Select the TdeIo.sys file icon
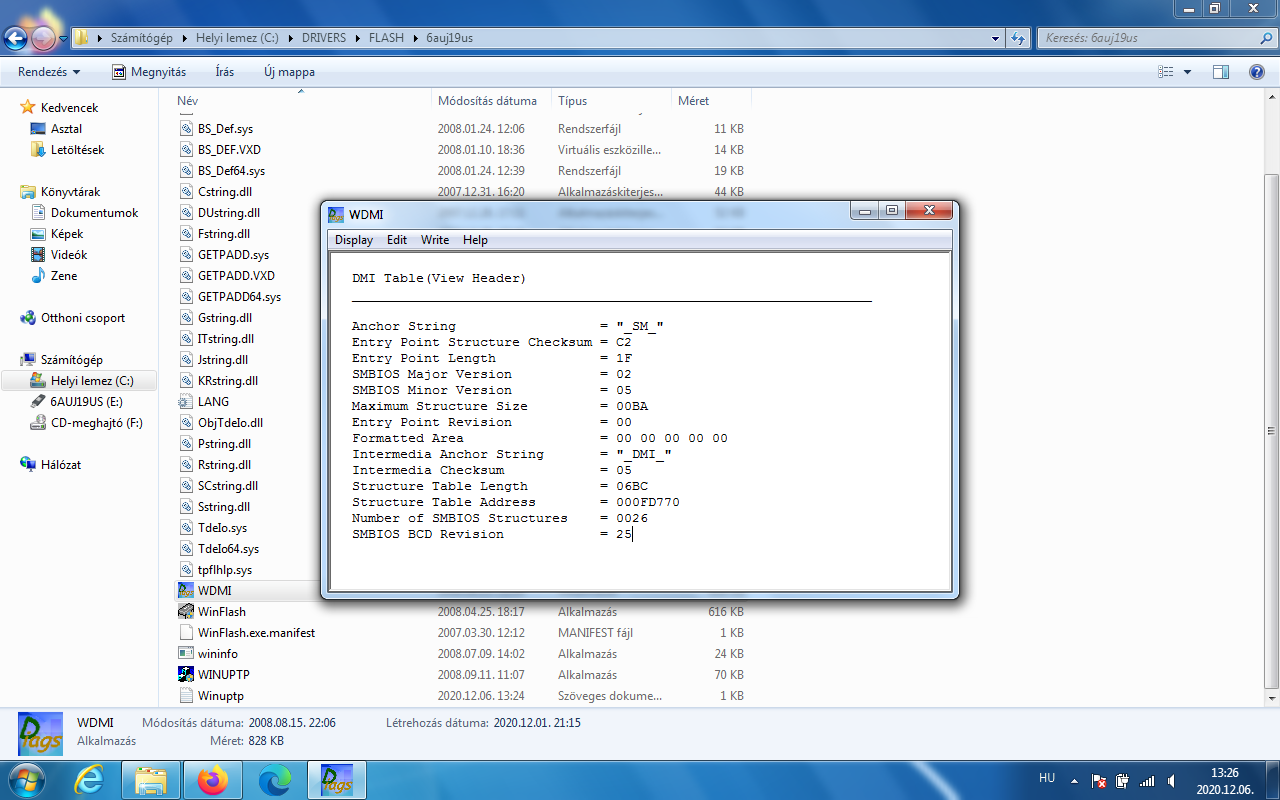 click(x=186, y=528)
